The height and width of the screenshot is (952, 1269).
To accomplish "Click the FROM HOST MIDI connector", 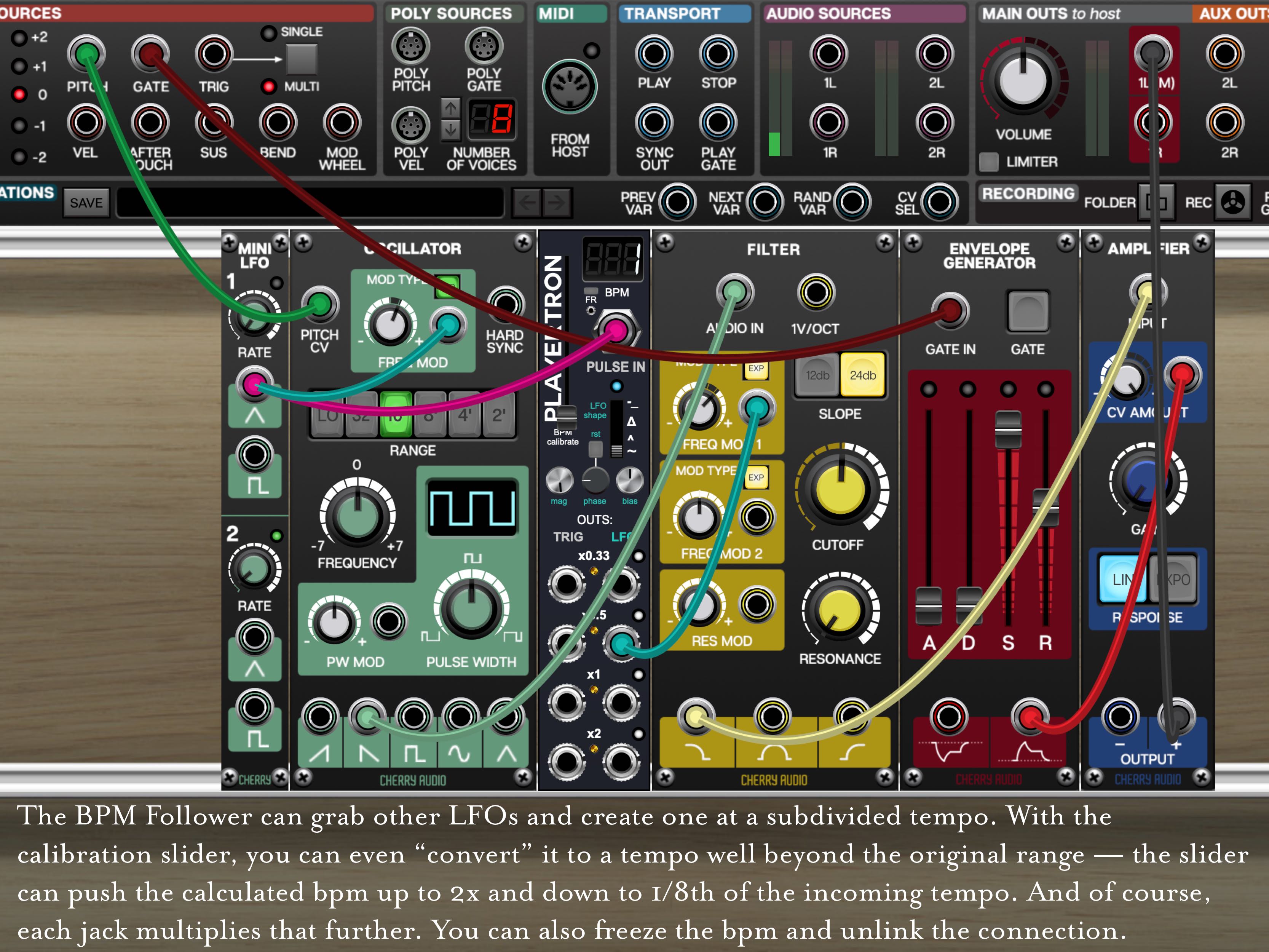I will [x=570, y=87].
